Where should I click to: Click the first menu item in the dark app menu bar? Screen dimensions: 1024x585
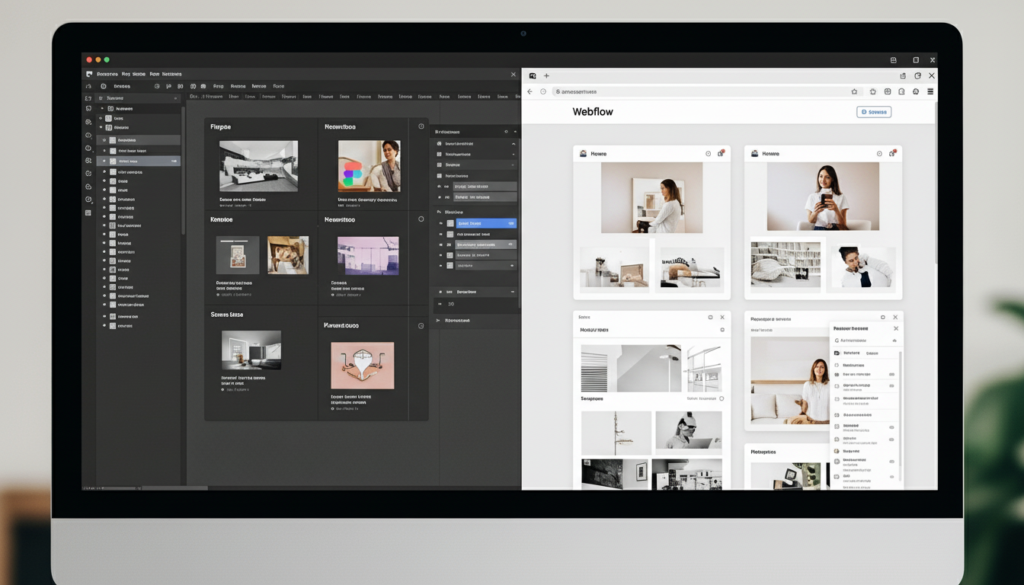[107, 73]
